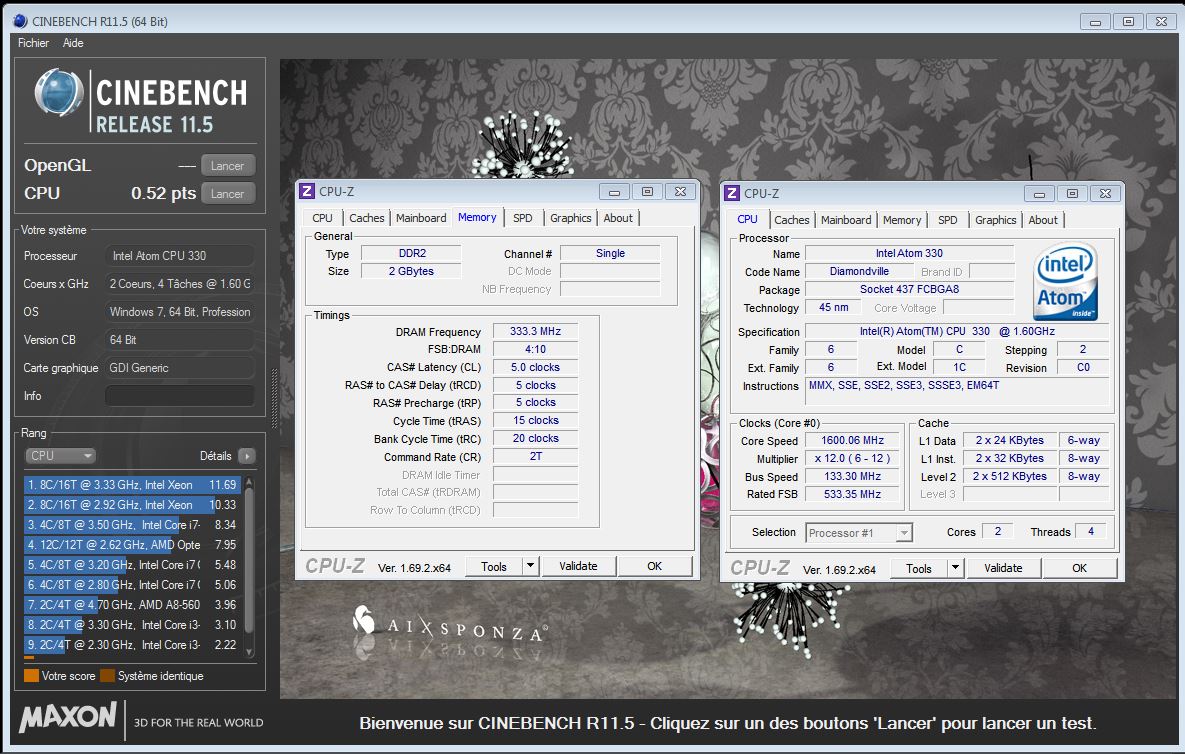Click the CPU-Z Z icon in the Memory window title bar
The width and height of the screenshot is (1185, 754).
[307, 191]
